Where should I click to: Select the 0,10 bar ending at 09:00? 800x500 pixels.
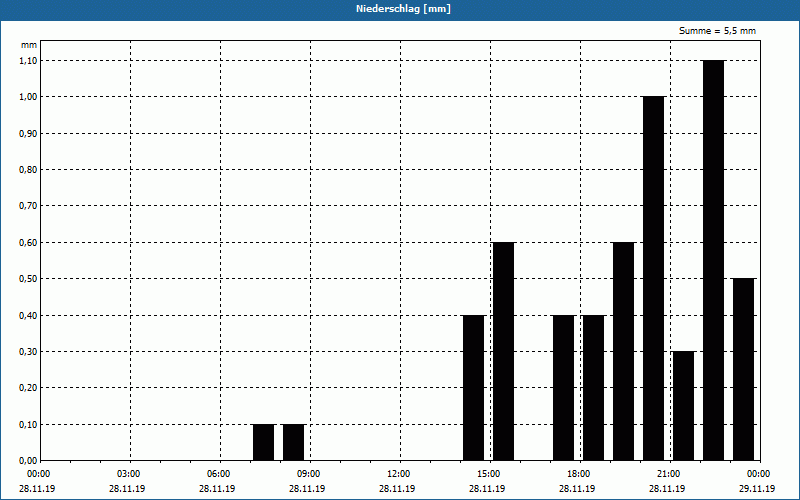click(293, 442)
